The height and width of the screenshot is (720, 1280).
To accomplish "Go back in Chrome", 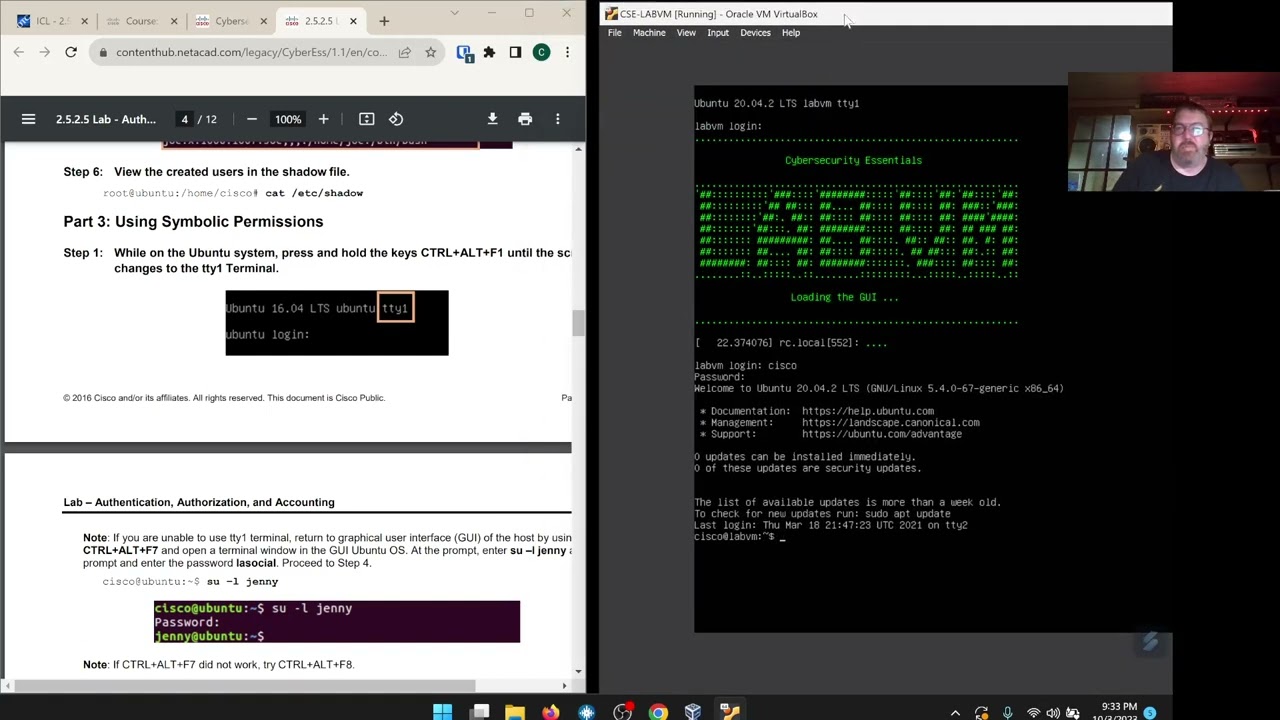I will click(x=19, y=52).
